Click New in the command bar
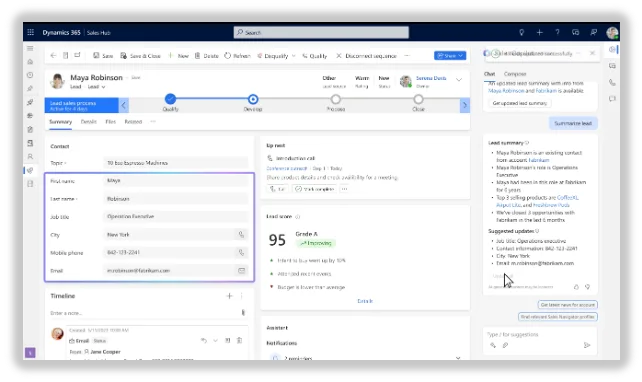Image resolution: width=642 pixels, height=382 pixels. tap(179, 56)
